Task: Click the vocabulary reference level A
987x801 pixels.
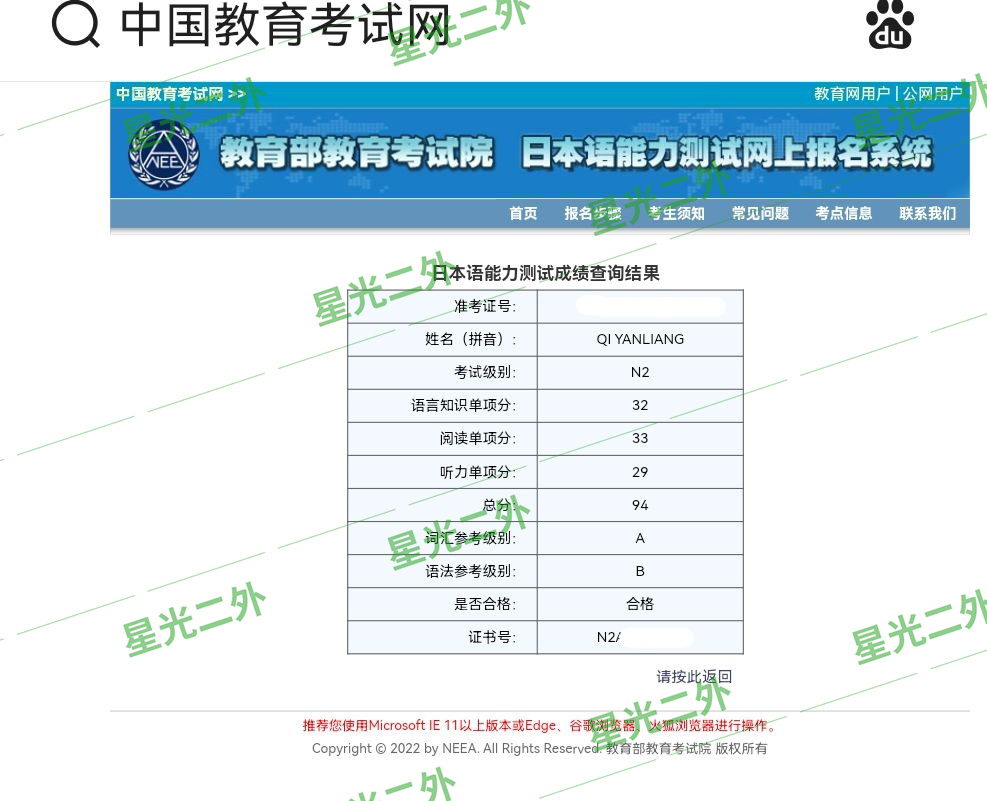Action: (640, 538)
